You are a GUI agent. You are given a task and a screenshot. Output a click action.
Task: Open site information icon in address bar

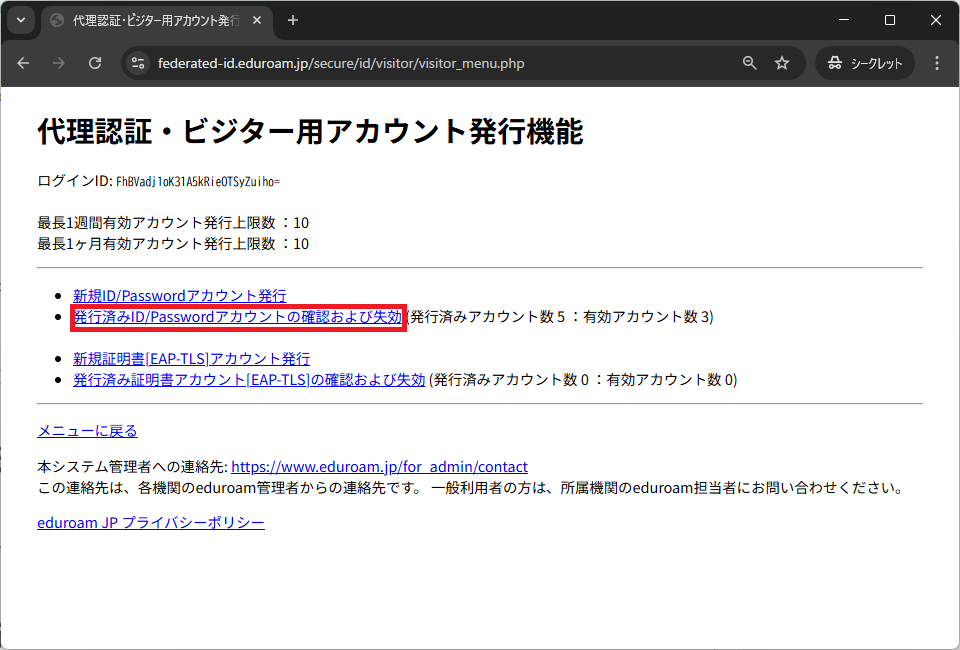point(139,63)
